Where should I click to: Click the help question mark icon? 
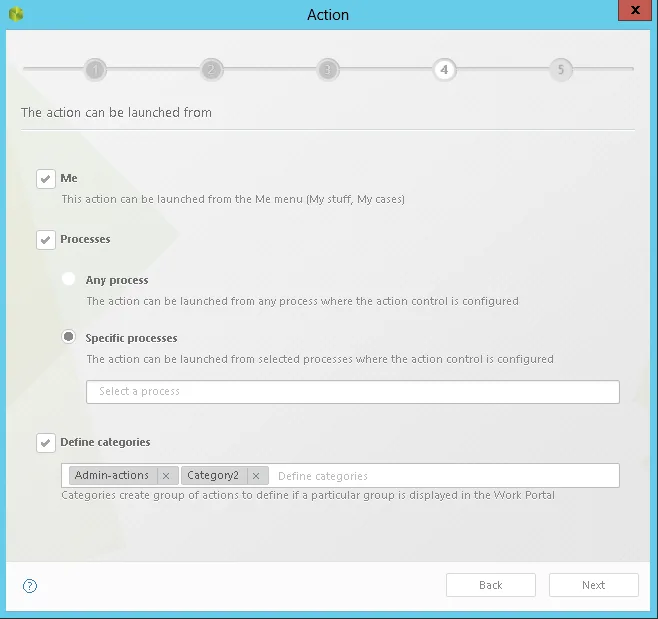coord(30,586)
